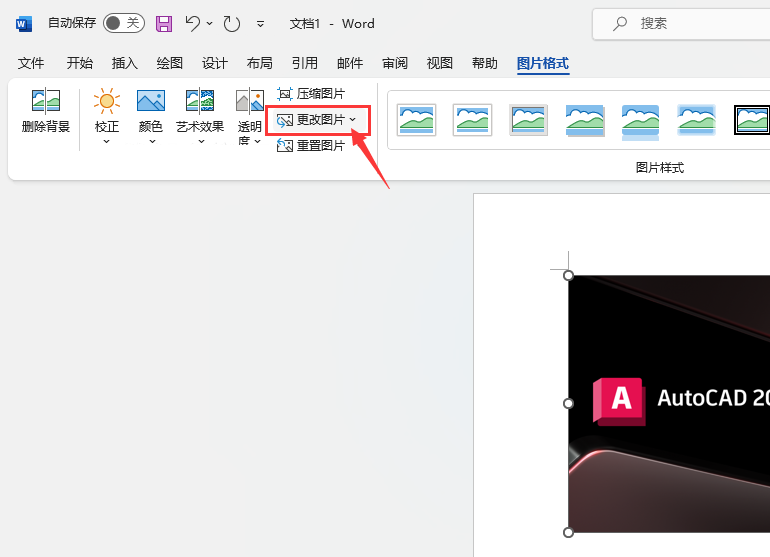Redo with the circular arrow icon
The image size is (770, 557).
pyautogui.click(x=231, y=24)
